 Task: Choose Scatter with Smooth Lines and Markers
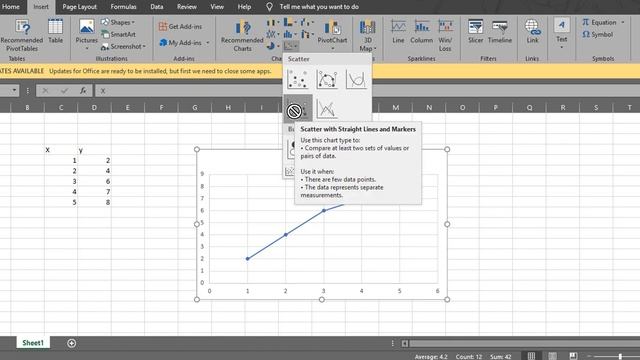327,79
